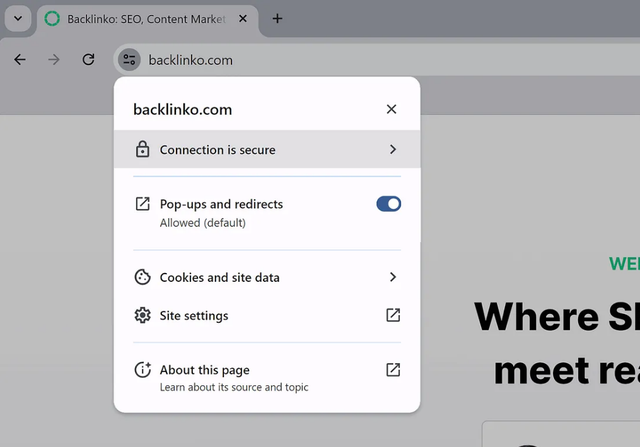Click the Site settings gear icon
Image resolution: width=640 pixels, height=447 pixels.
point(142,316)
